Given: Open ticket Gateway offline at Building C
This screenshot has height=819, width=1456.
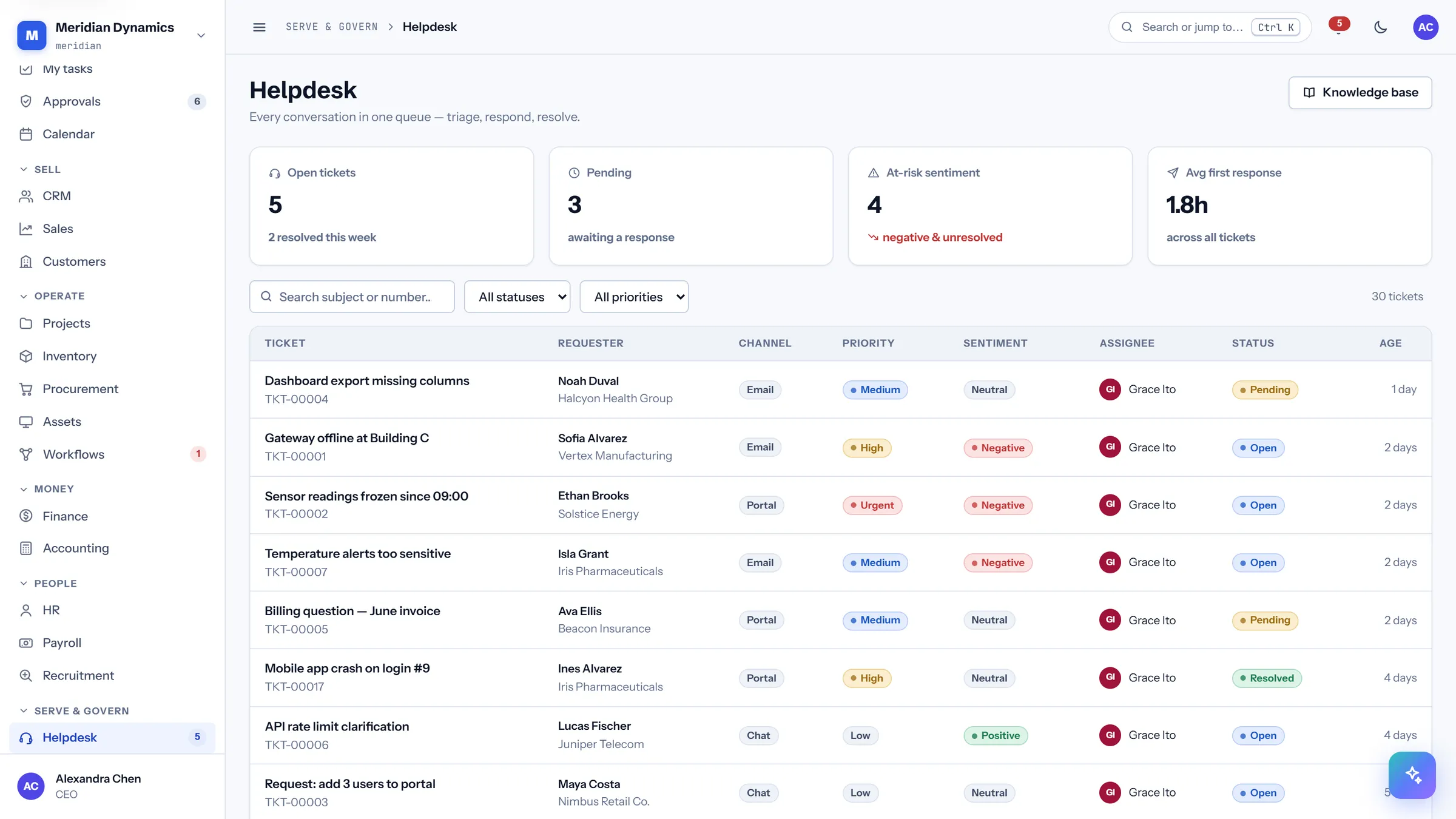Looking at the screenshot, I should click(346, 438).
